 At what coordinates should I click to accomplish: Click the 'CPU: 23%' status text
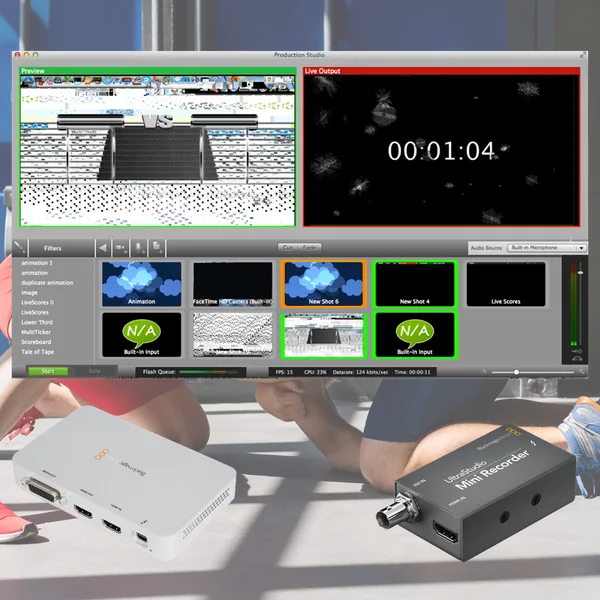pyautogui.click(x=315, y=372)
